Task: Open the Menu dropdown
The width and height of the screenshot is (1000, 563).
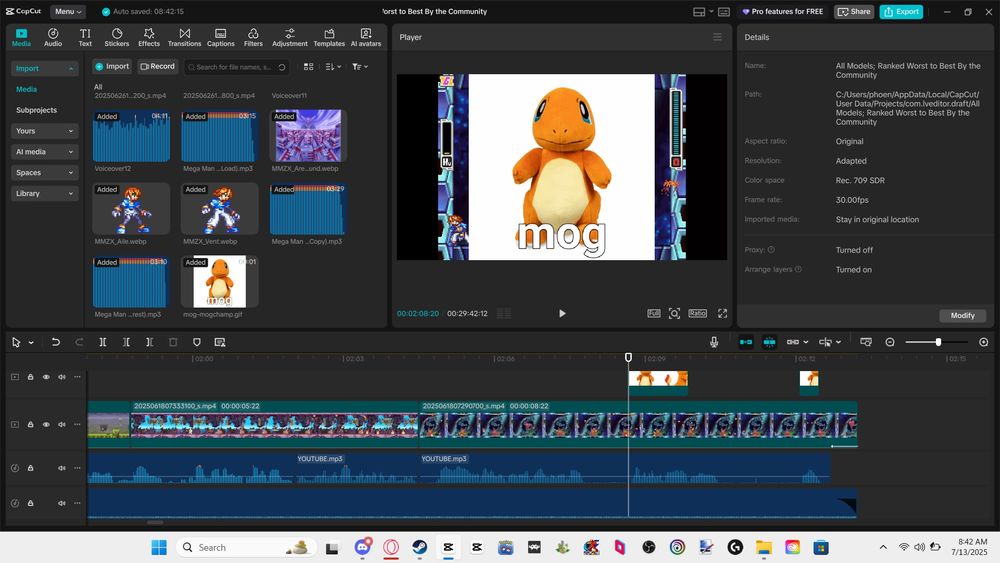Action: [68, 12]
